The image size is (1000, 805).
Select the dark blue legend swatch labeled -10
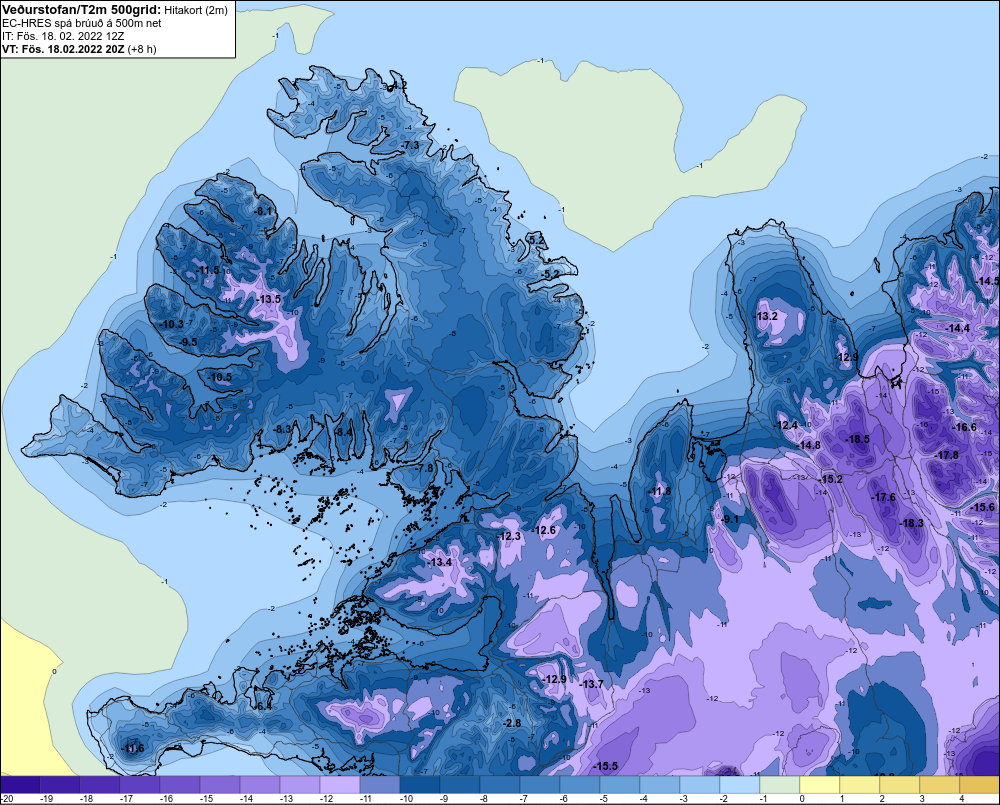coord(420,785)
